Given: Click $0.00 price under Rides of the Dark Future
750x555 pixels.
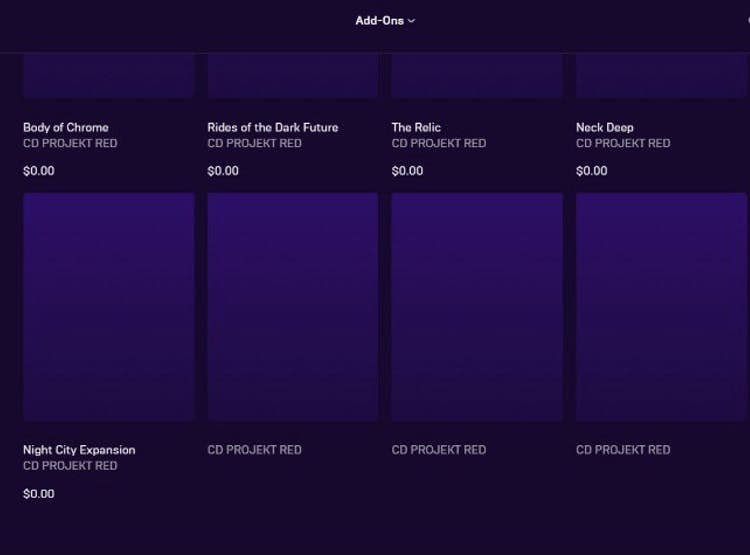Looking at the screenshot, I should pyautogui.click(x=223, y=171).
